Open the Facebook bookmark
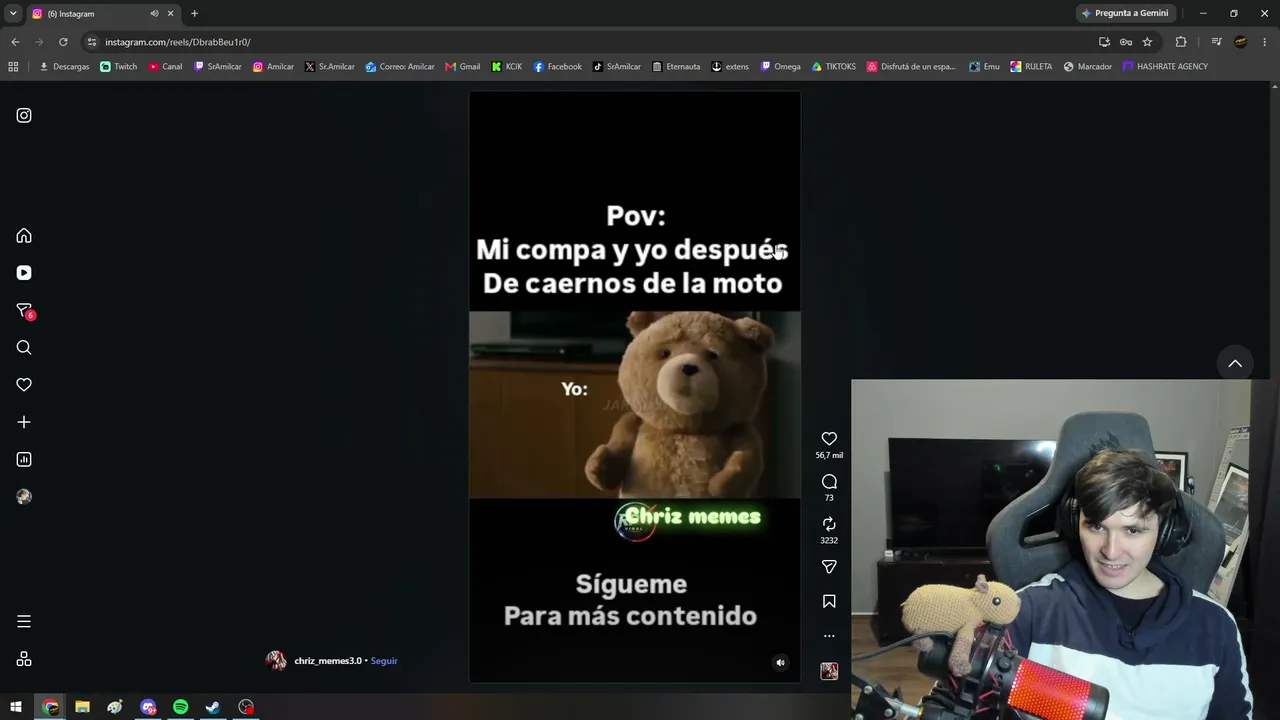Screen dimensions: 1280x720 [x=557, y=67]
